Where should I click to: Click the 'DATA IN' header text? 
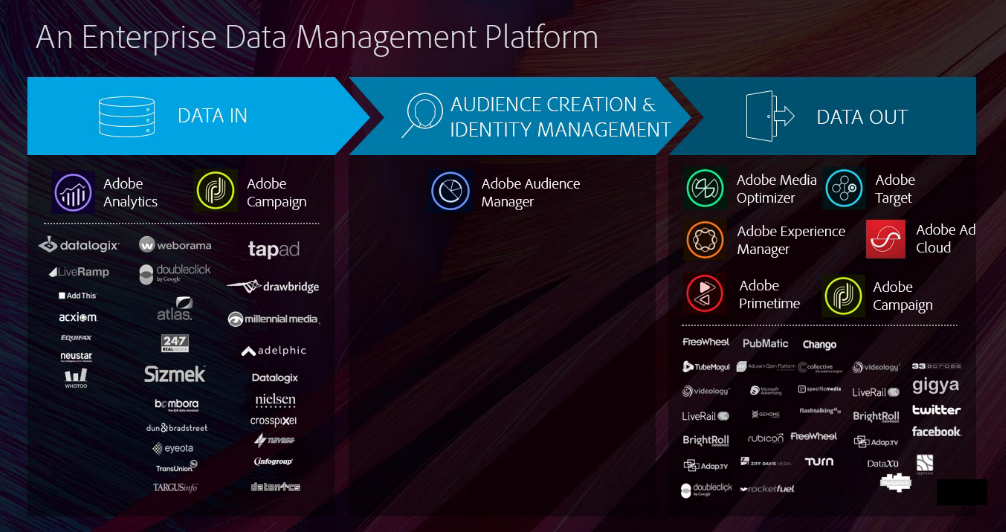[x=212, y=116]
